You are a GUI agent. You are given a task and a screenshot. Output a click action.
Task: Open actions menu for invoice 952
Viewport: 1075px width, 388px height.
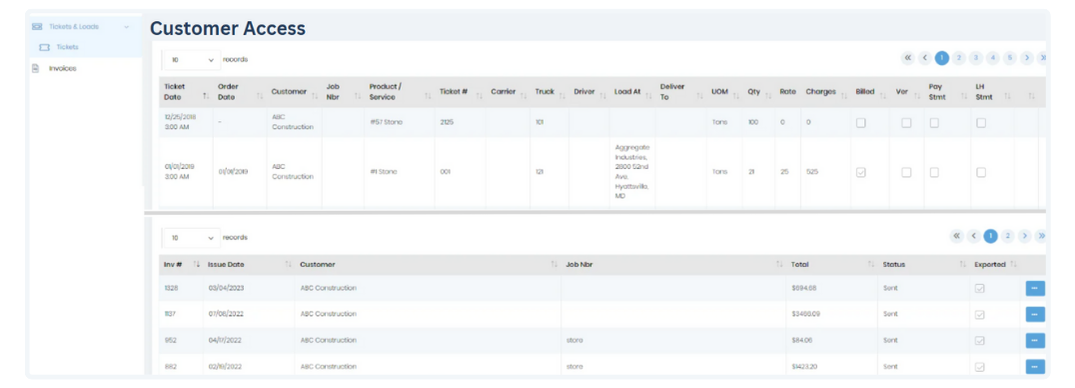coord(1035,340)
